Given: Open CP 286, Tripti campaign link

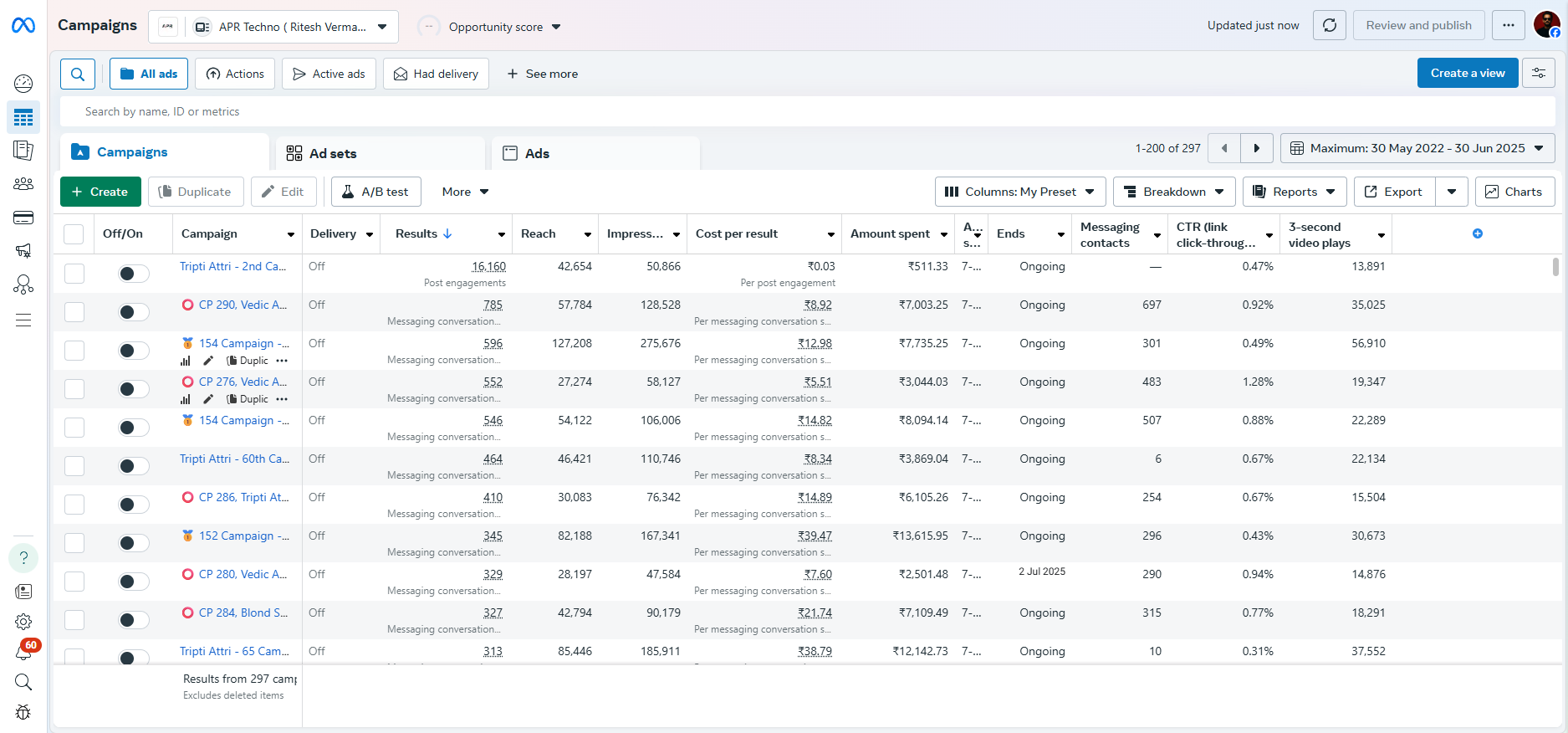Looking at the screenshot, I should (x=243, y=497).
